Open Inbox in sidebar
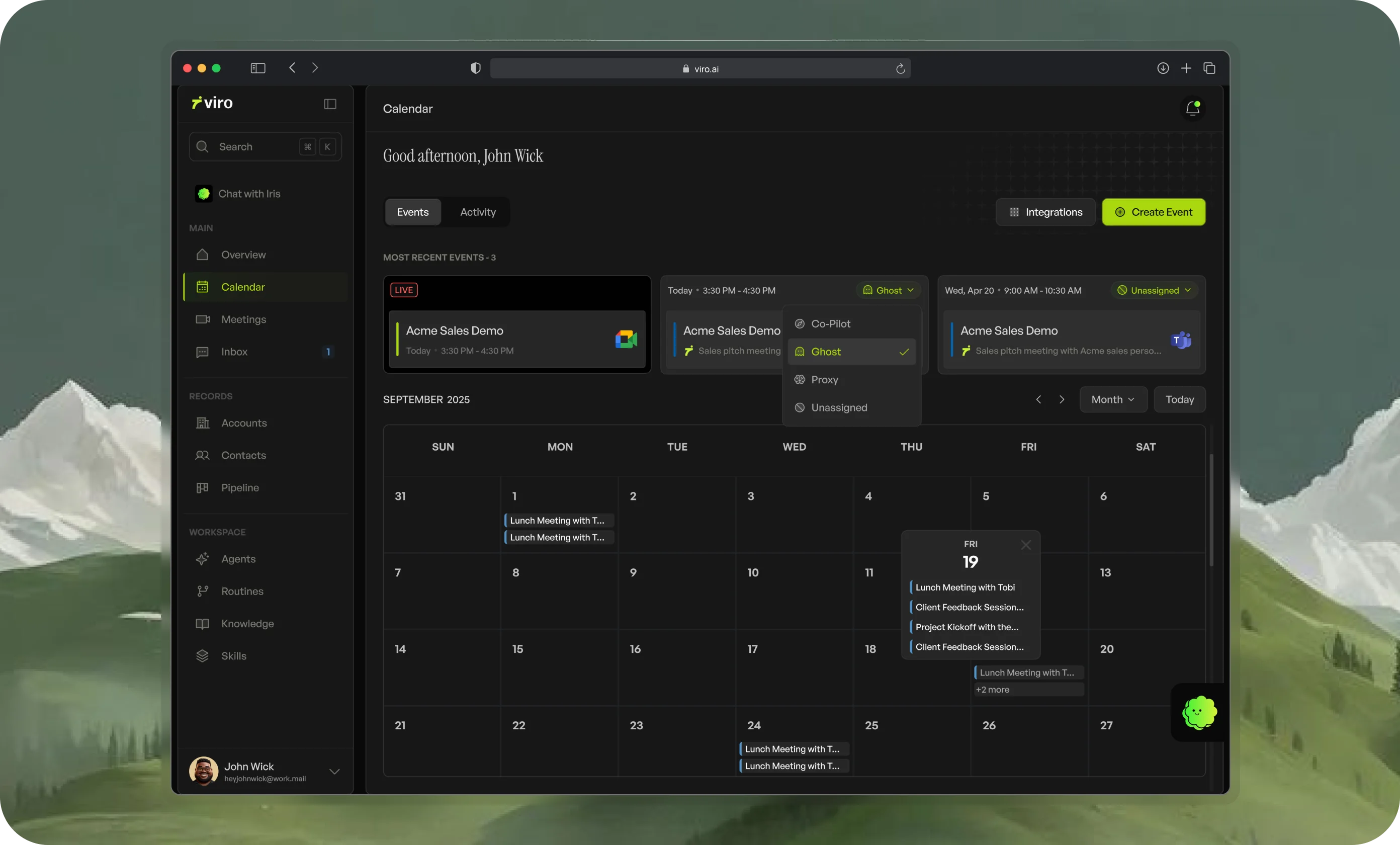 pos(265,352)
